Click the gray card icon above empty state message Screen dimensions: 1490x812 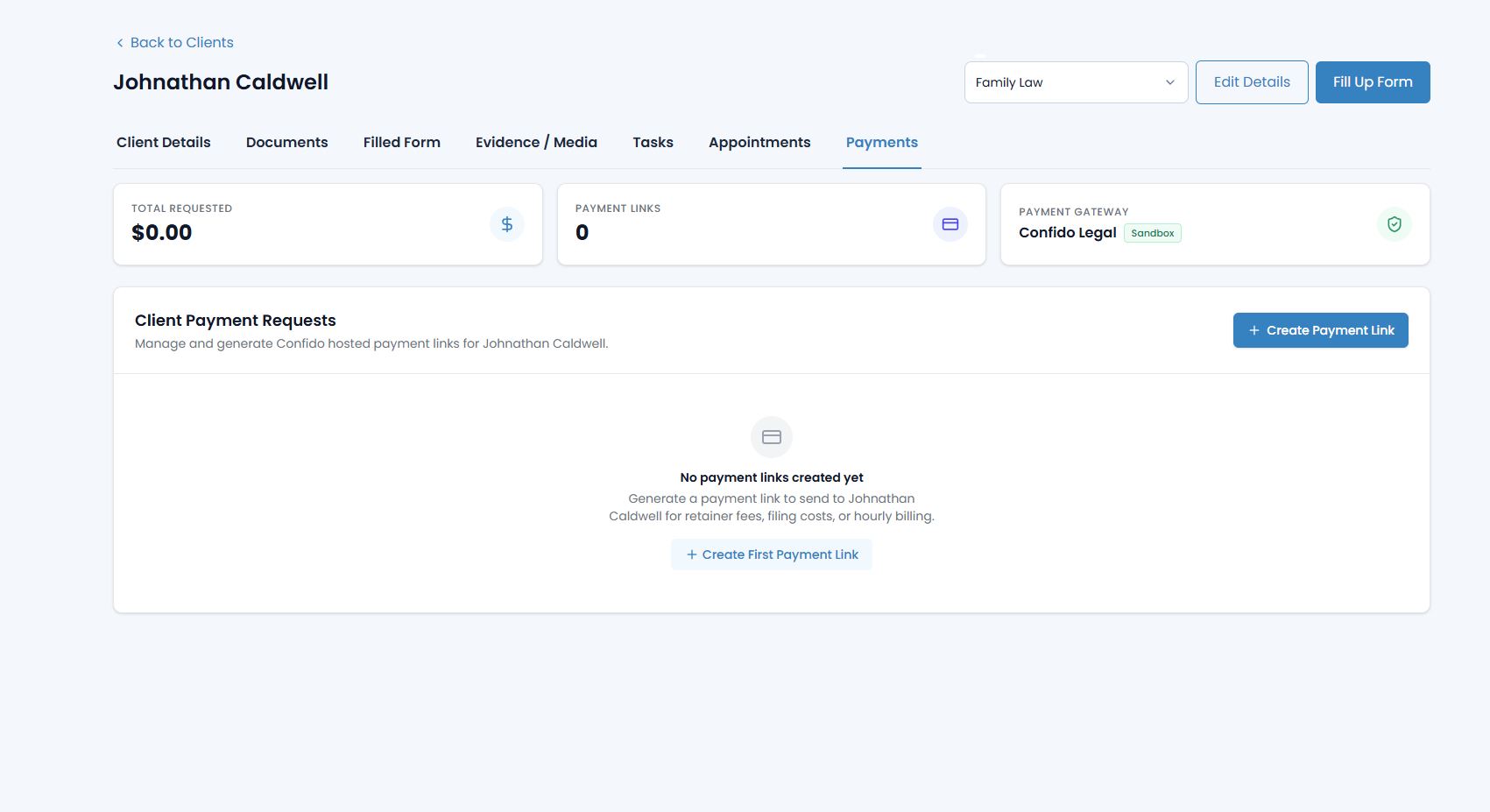tap(772, 437)
